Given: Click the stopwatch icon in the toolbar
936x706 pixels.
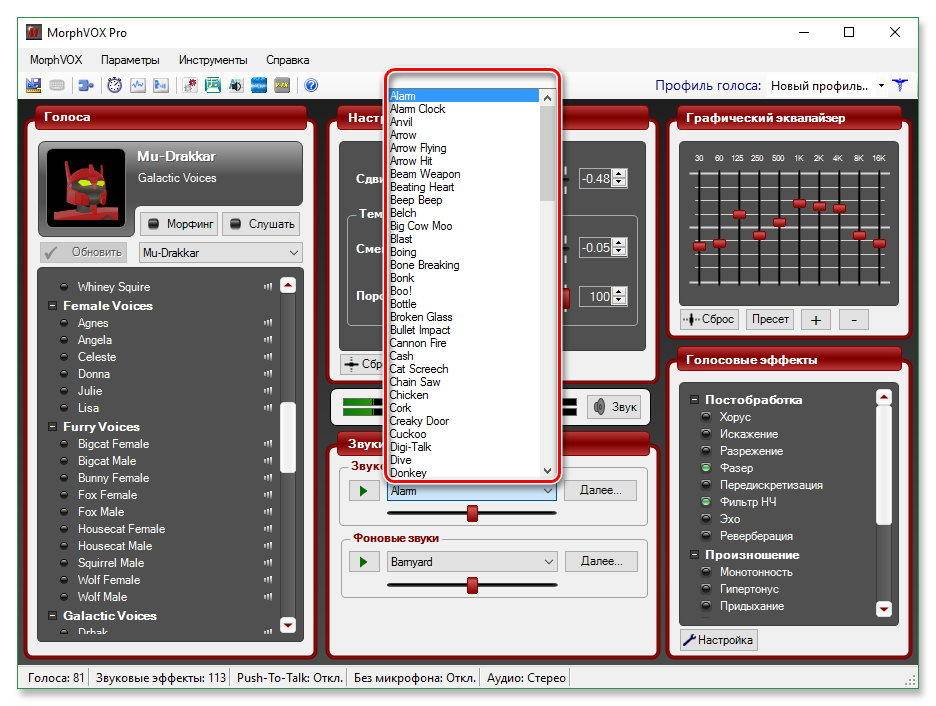Looking at the screenshot, I should (x=115, y=86).
